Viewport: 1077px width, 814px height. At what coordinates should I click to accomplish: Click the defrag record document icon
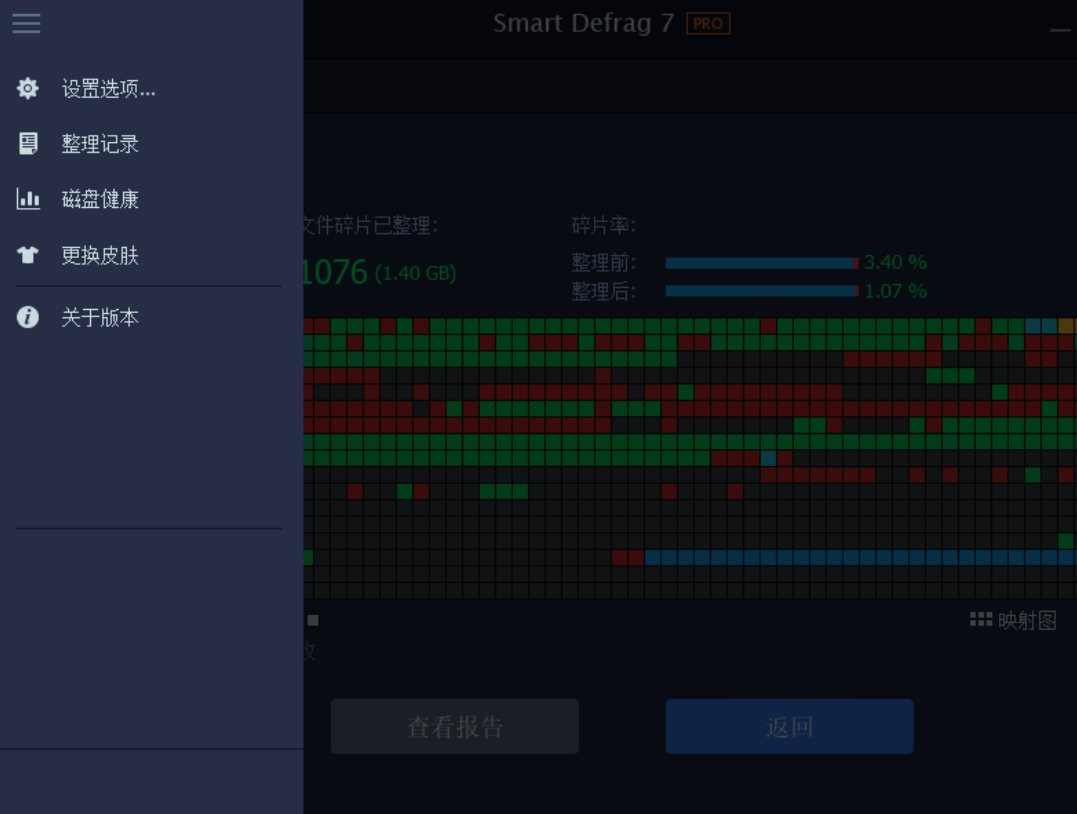(27, 144)
